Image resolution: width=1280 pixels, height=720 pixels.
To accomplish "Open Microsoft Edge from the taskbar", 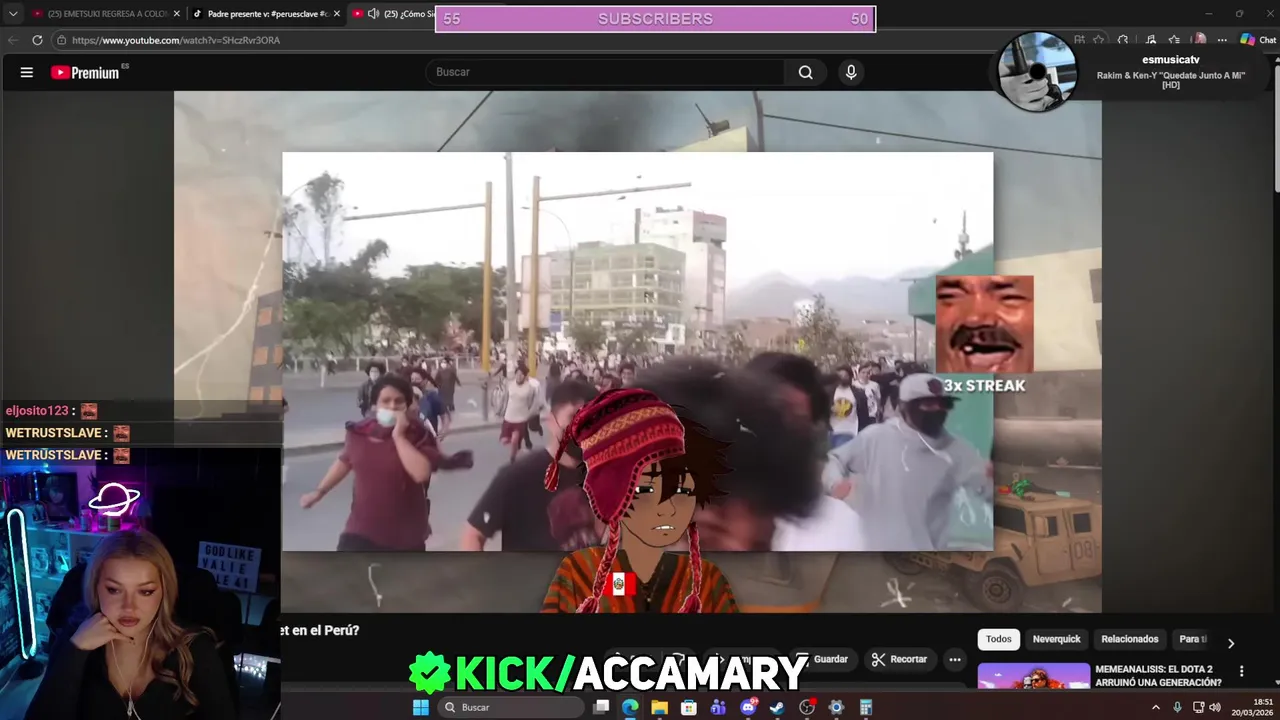I will pyautogui.click(x=630, y=707).
